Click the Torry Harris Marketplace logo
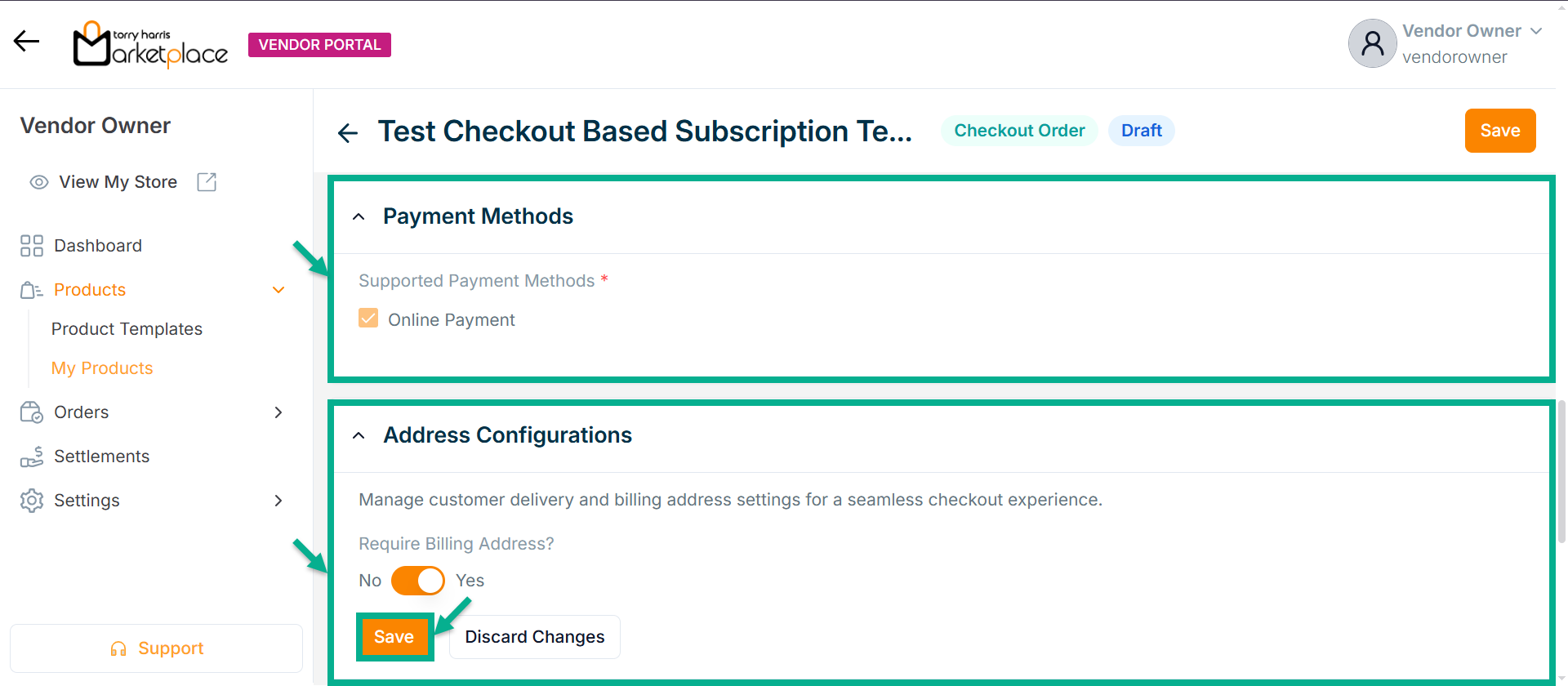This screenshot has width=1568, height=686. coord(150,45)
